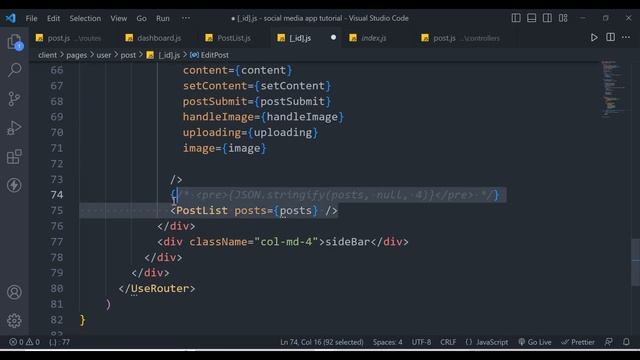Open notifications bell icon
Viewport: 640px width, 360px height.
click(626, 342)
